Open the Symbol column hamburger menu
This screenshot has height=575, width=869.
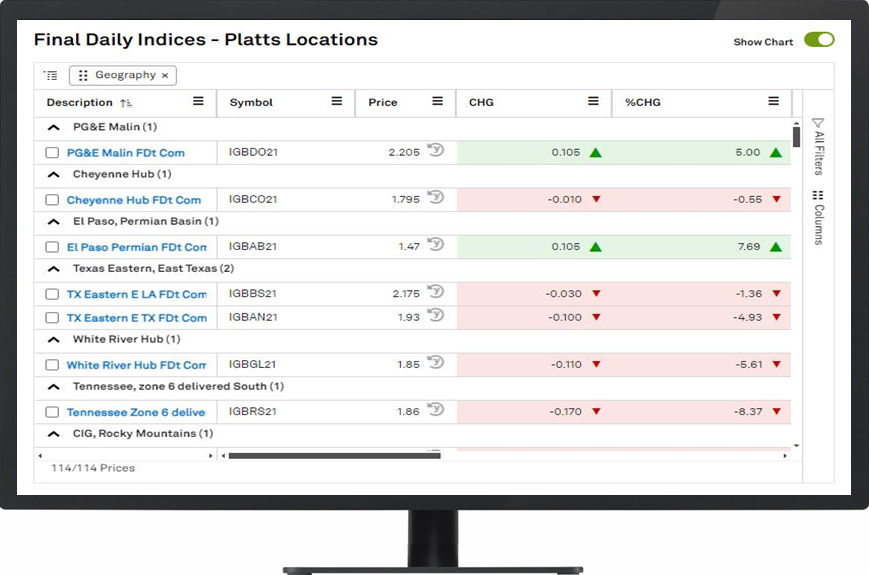coord(337,102)
